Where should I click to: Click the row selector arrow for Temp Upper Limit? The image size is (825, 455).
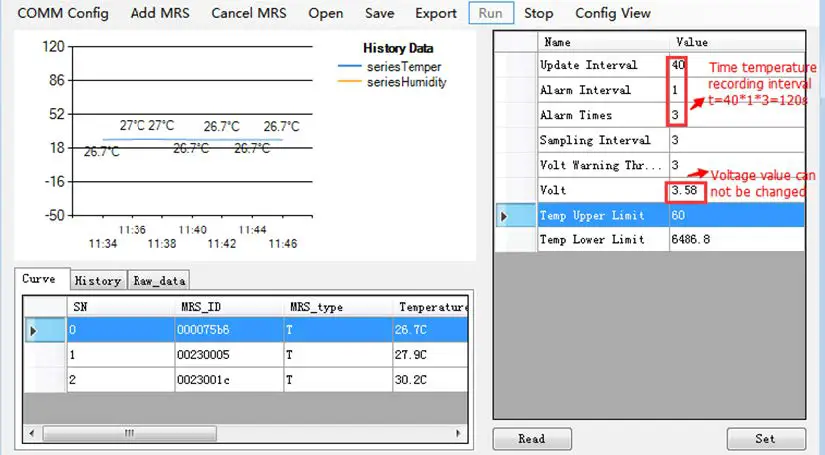coord(516,216)
